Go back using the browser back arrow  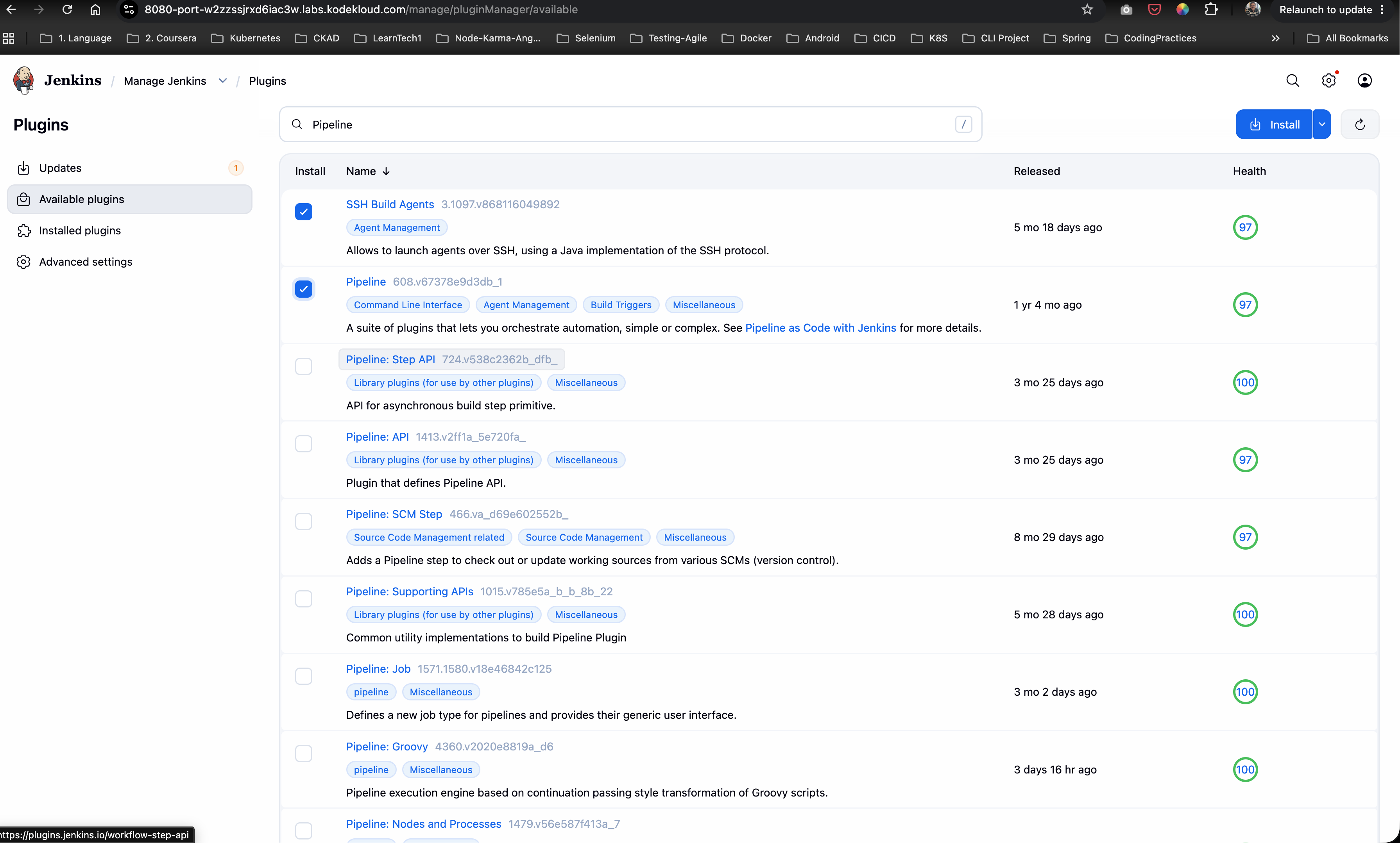[11, 10]
